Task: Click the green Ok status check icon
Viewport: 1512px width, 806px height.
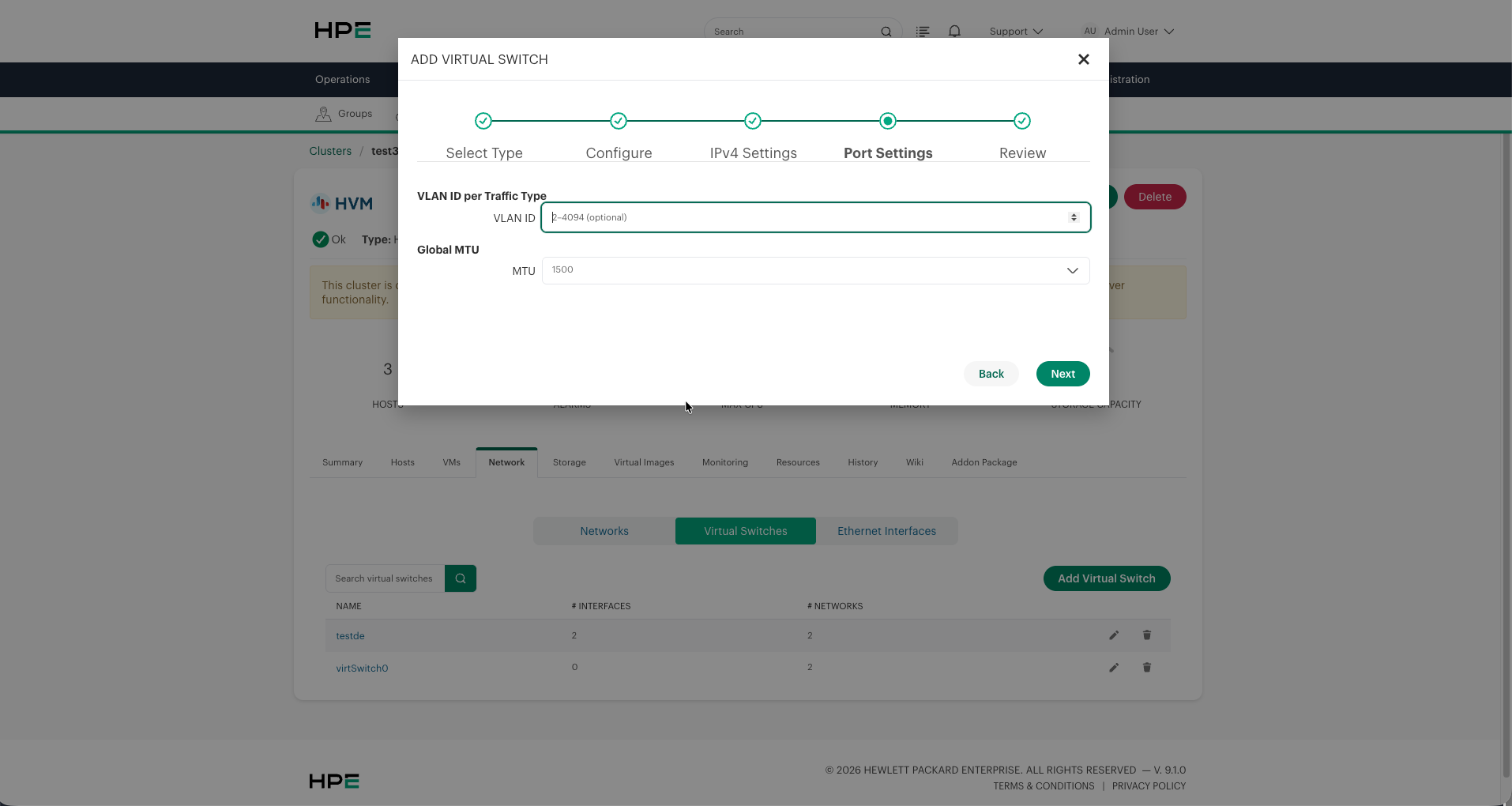Action: click(320, 239)
